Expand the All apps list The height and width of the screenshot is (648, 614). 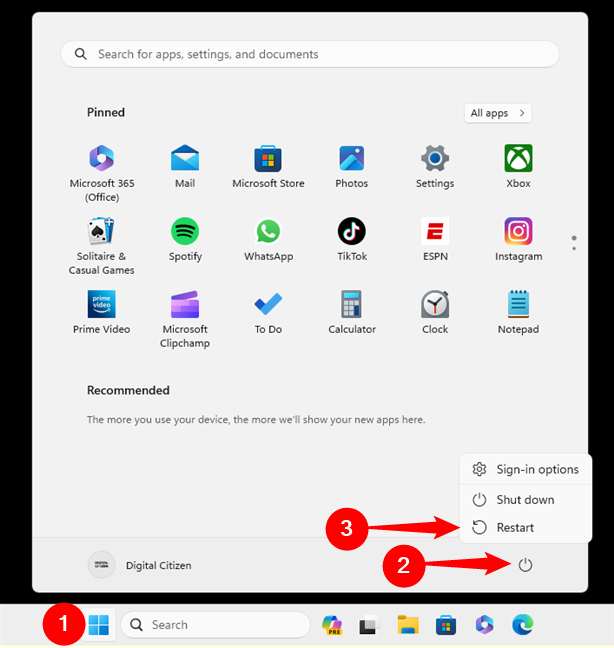(498, 113)
